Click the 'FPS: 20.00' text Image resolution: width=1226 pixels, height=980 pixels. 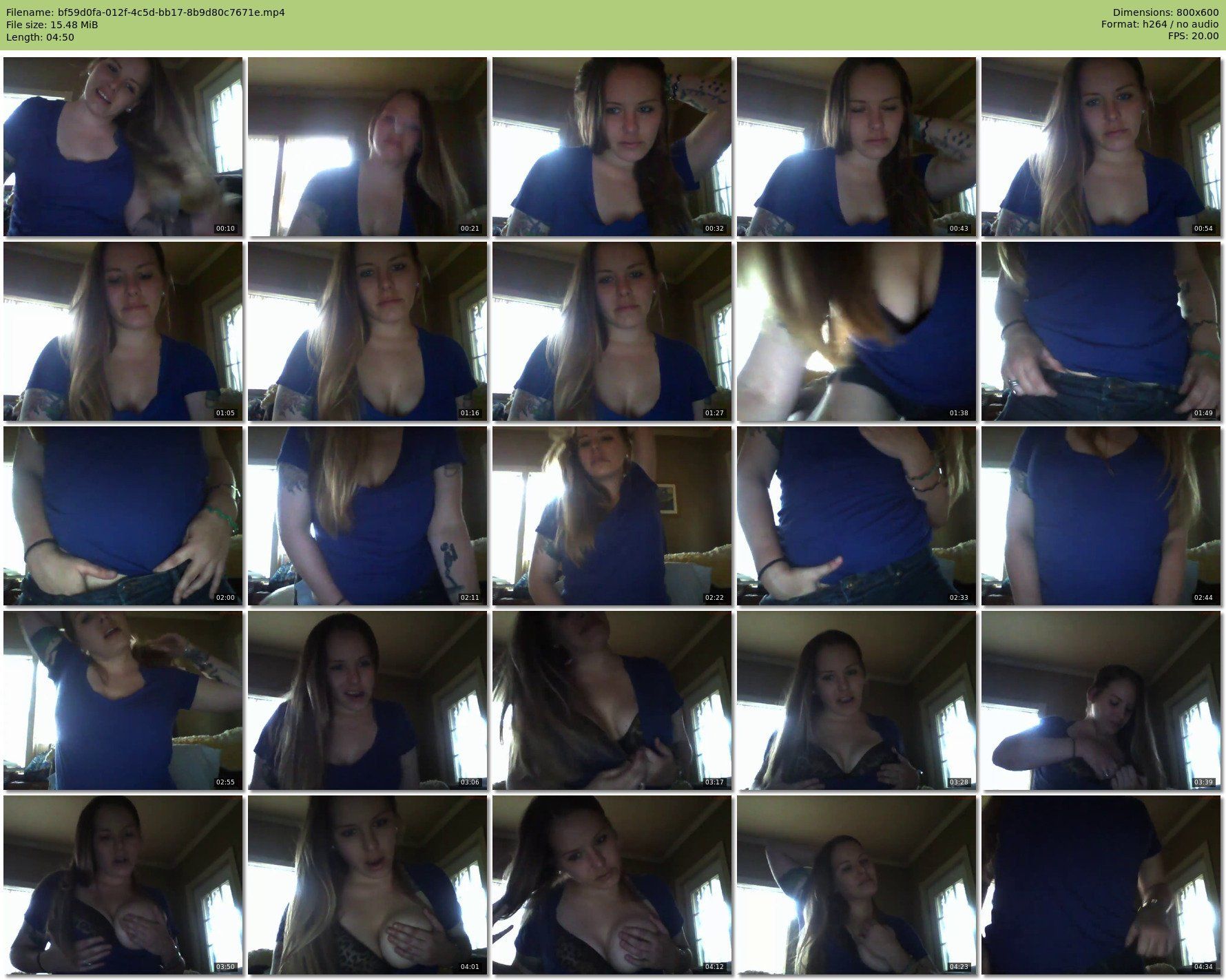pos(1193,37)
